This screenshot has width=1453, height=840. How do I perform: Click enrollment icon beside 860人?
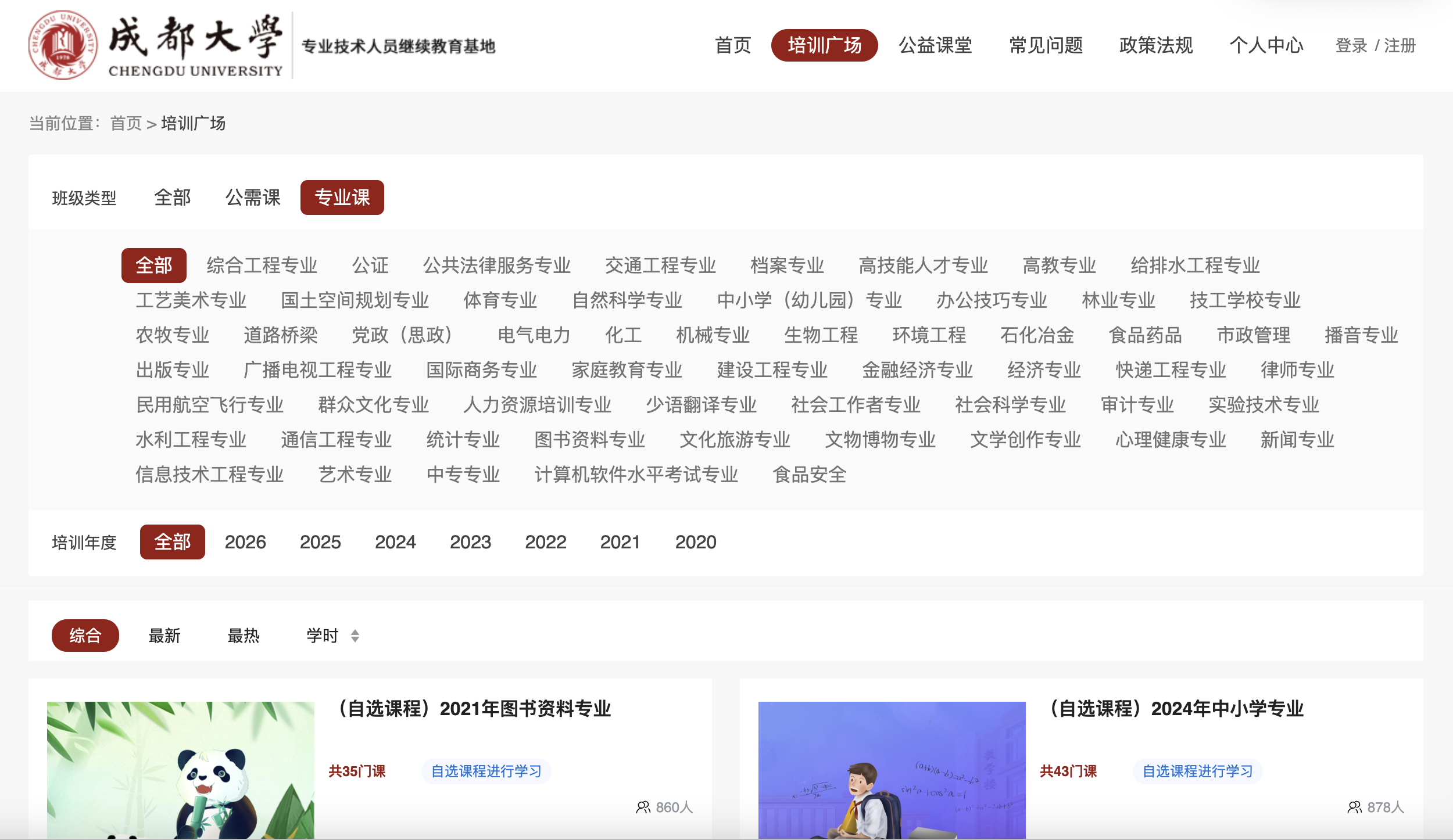643,807
